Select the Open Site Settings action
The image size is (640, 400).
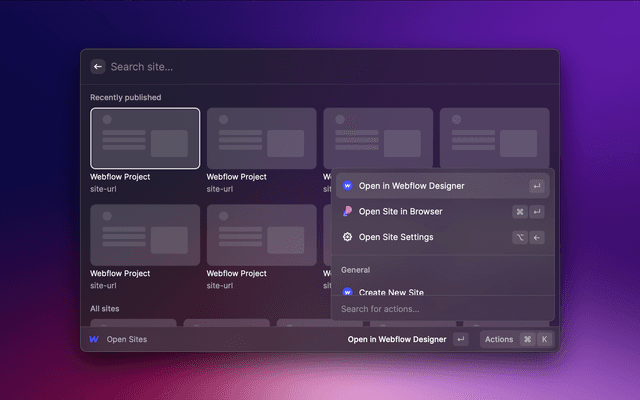pos(396,237)
